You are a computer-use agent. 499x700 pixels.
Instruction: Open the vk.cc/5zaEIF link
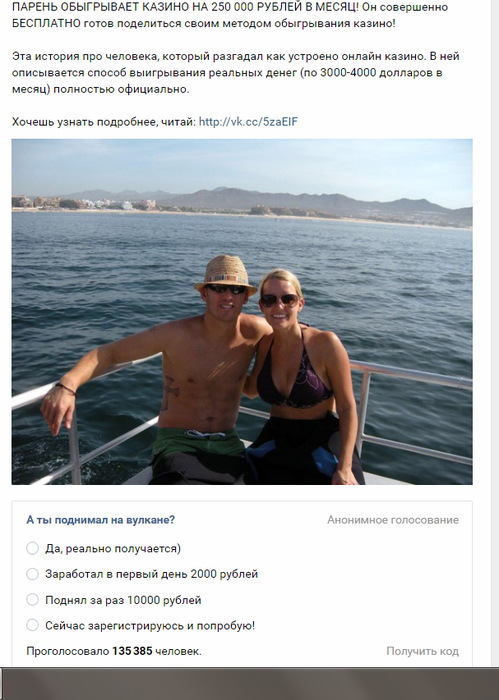coord(248,122)
